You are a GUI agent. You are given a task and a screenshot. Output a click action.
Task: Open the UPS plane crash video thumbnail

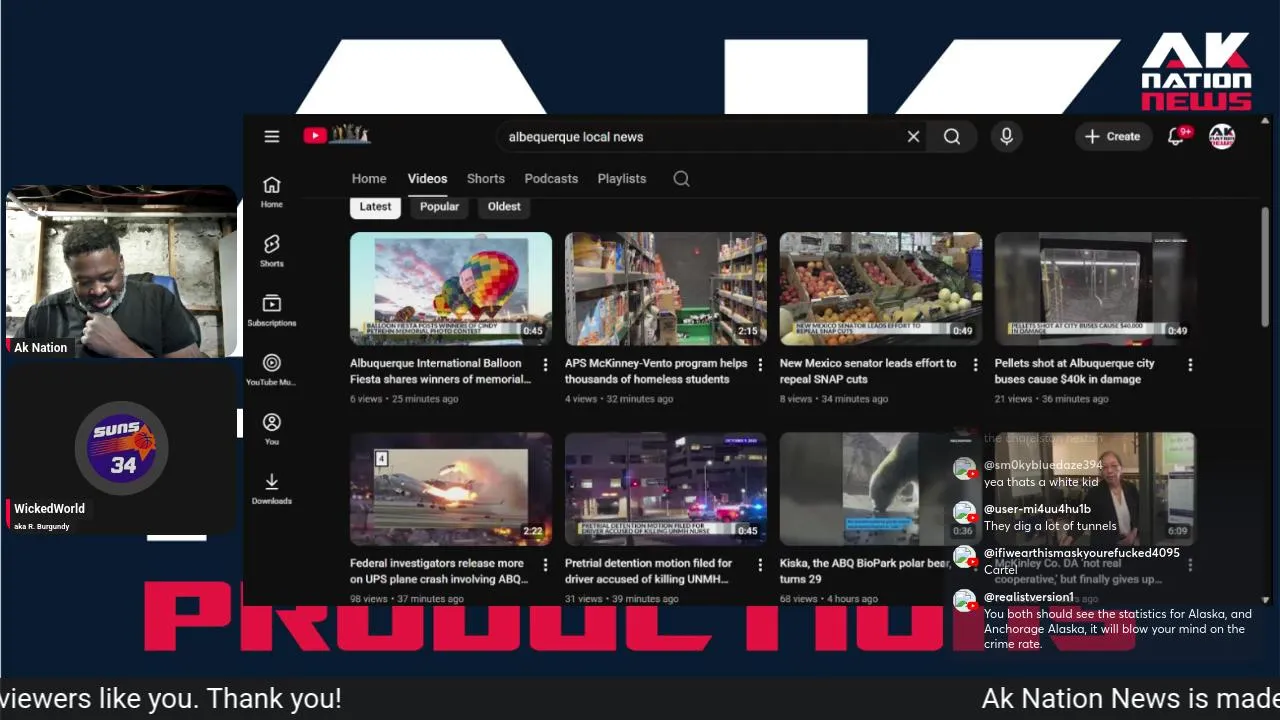[x=451, y=488]
